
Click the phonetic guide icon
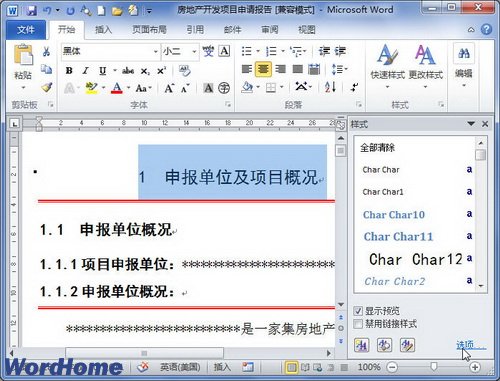pyautogui.click(x=208, y=51)
